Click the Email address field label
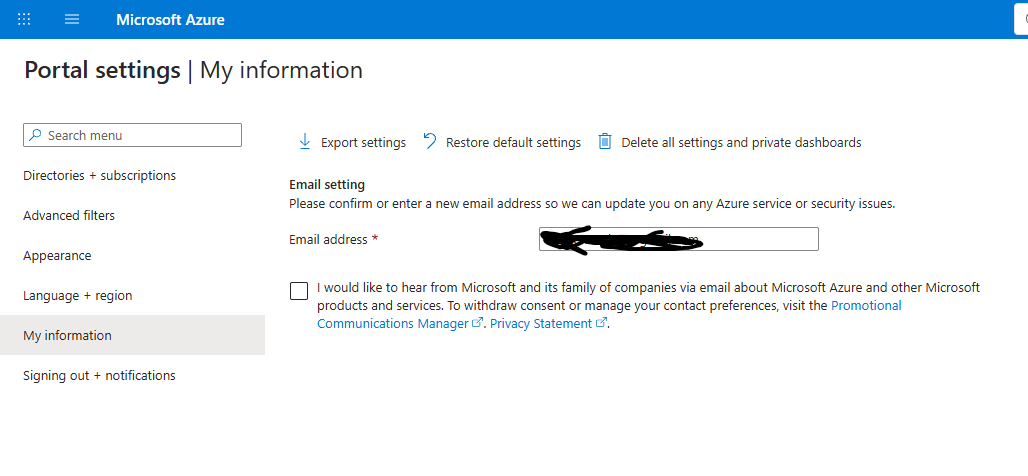The image size is (1028, 476). (328, 240)
